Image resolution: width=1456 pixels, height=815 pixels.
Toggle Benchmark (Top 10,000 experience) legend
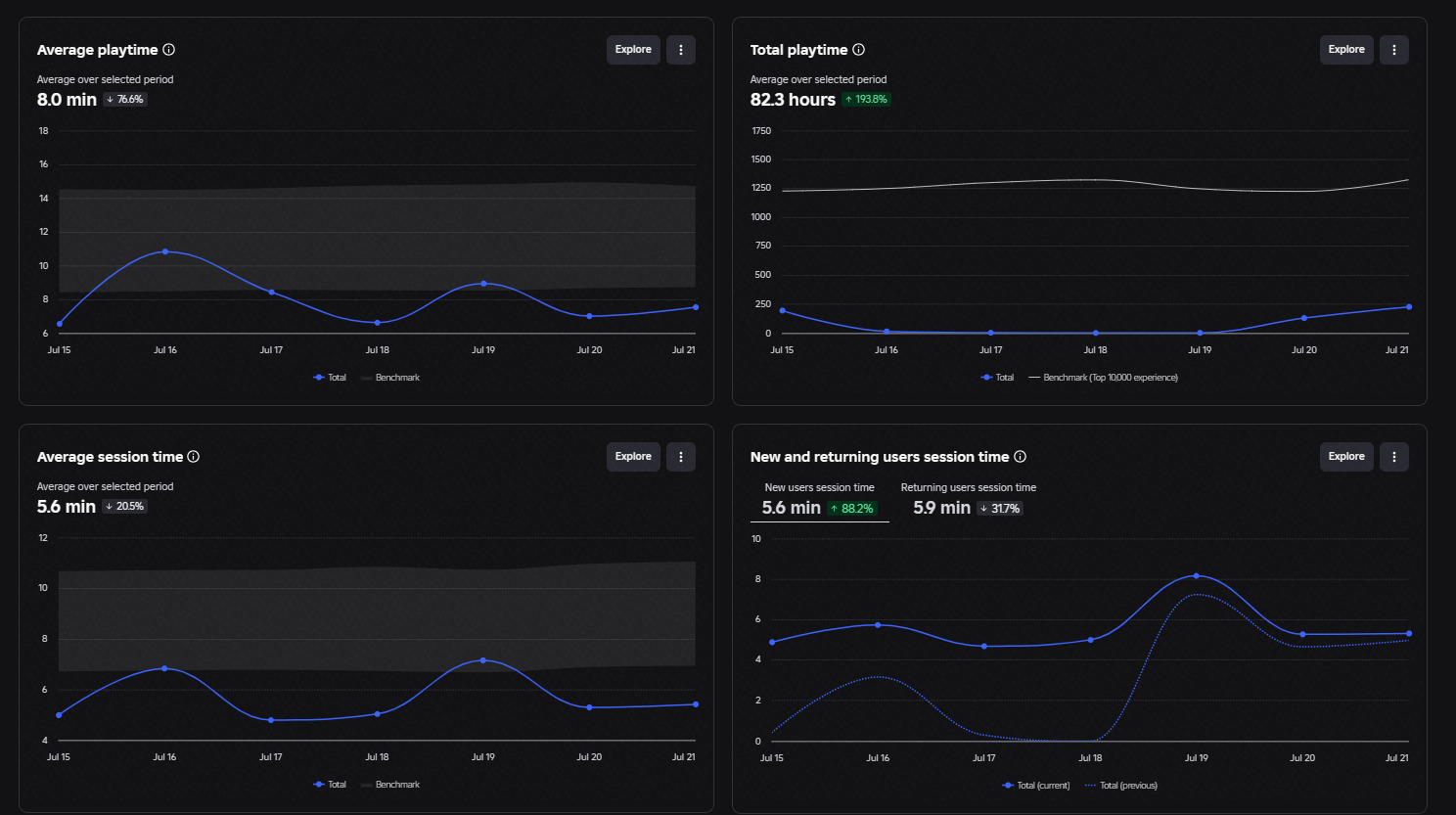click(x=1103, y=378)
